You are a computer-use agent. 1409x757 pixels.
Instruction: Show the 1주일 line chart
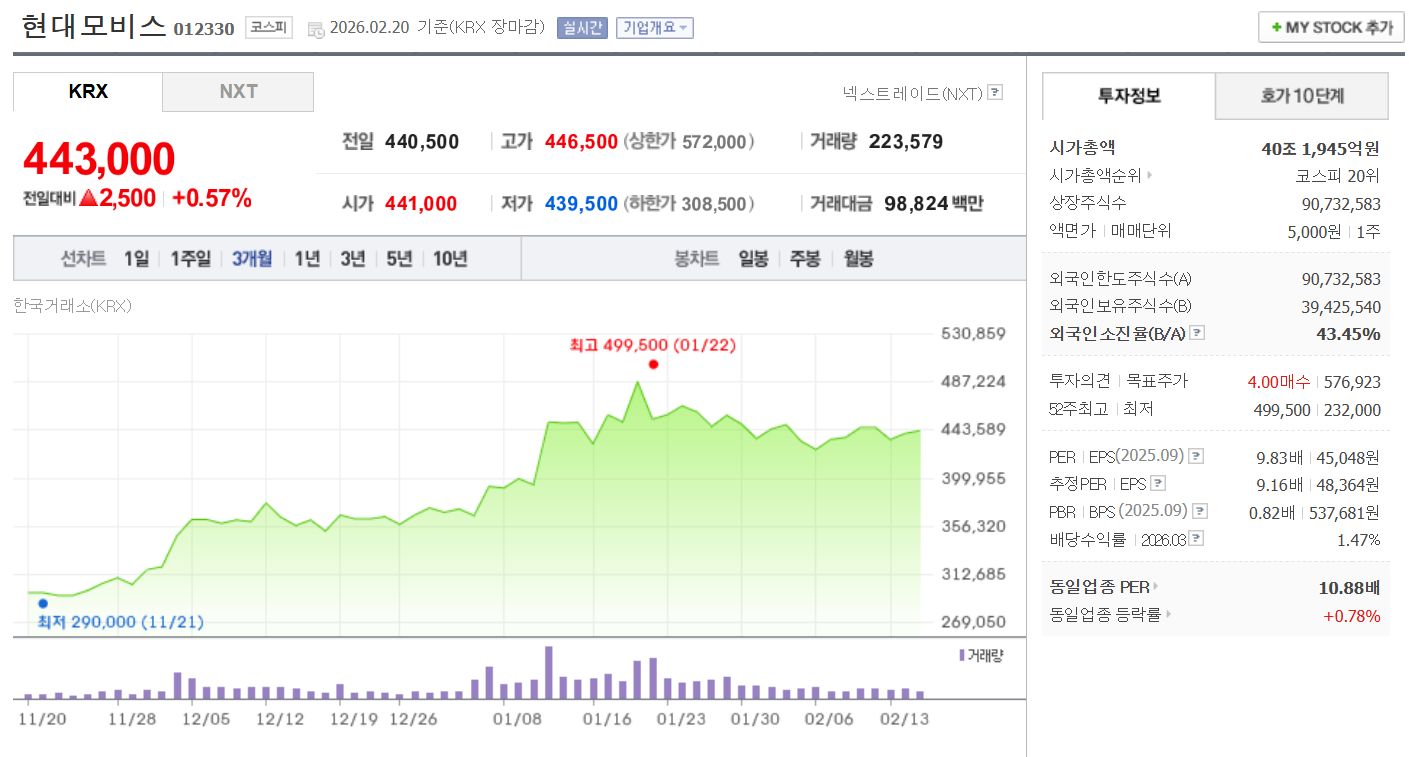point(190,259)
